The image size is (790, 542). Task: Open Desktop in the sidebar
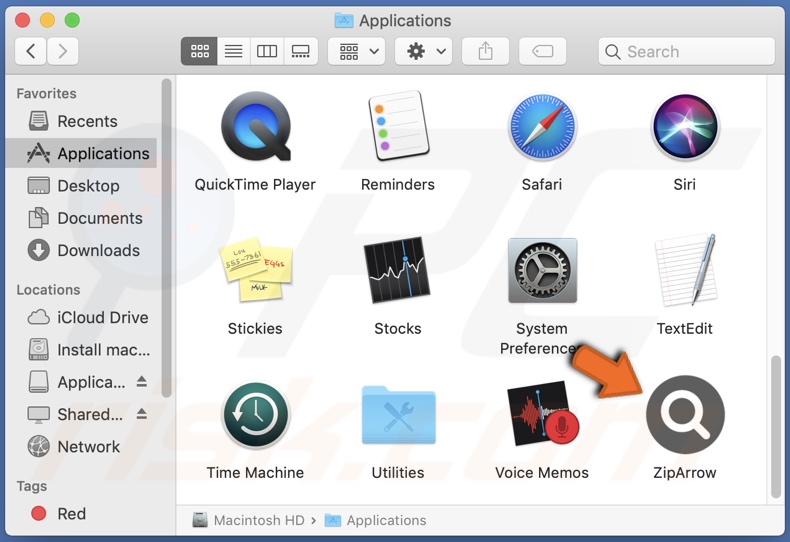click(81, 185)
